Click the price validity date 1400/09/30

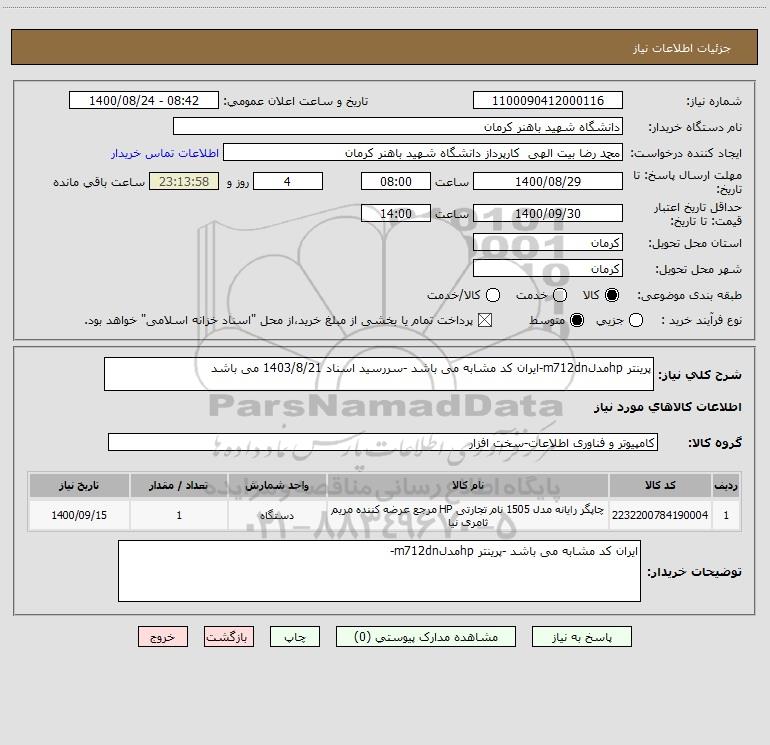[548, 213]
